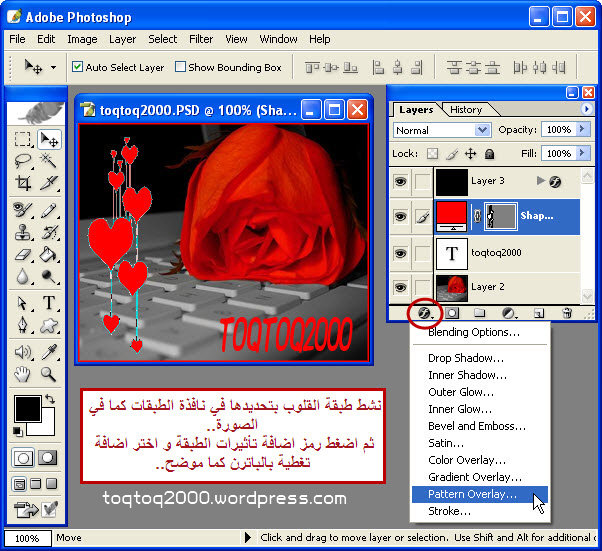Select the Hand tool
Screen dimensions: 602x551
[x=24, y=374]
